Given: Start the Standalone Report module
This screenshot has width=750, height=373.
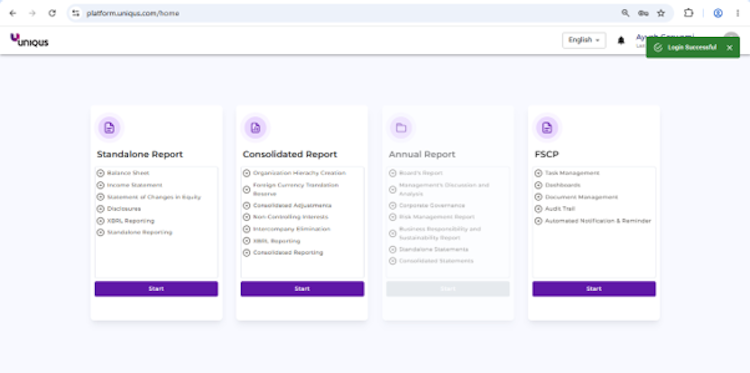Looking at the screenshot, I should 156,289.
